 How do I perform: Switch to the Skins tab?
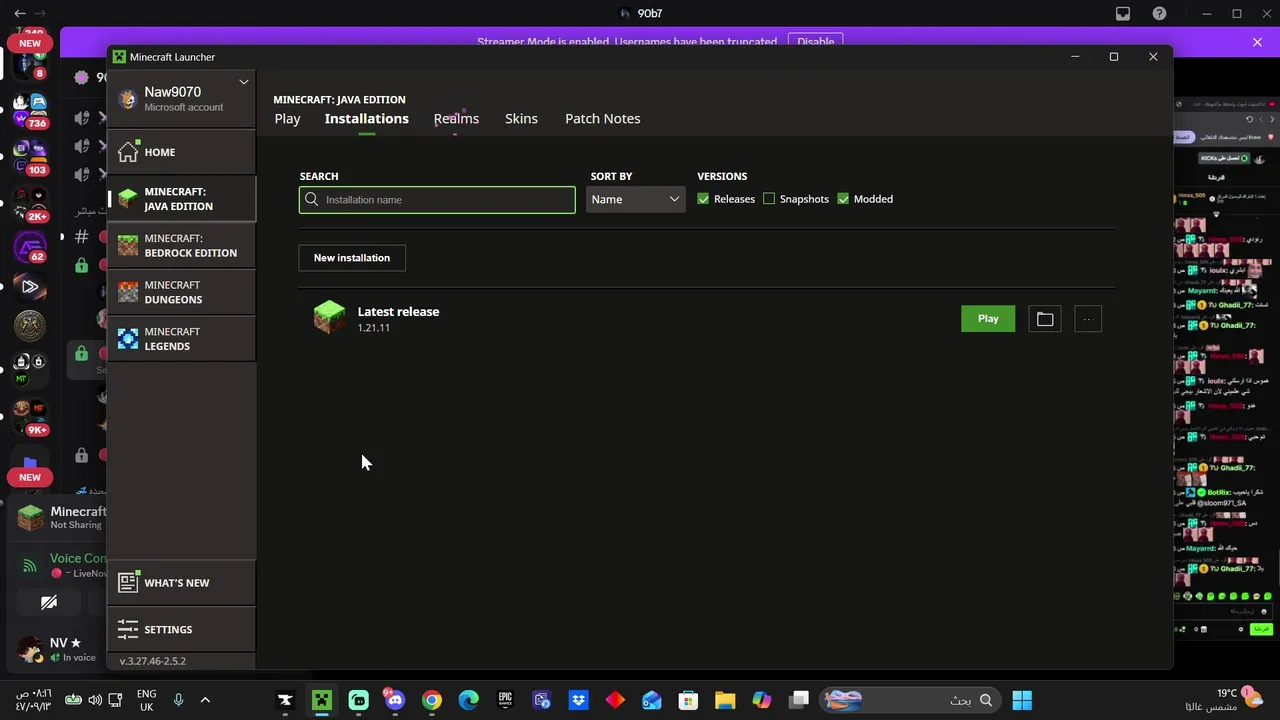521,118
